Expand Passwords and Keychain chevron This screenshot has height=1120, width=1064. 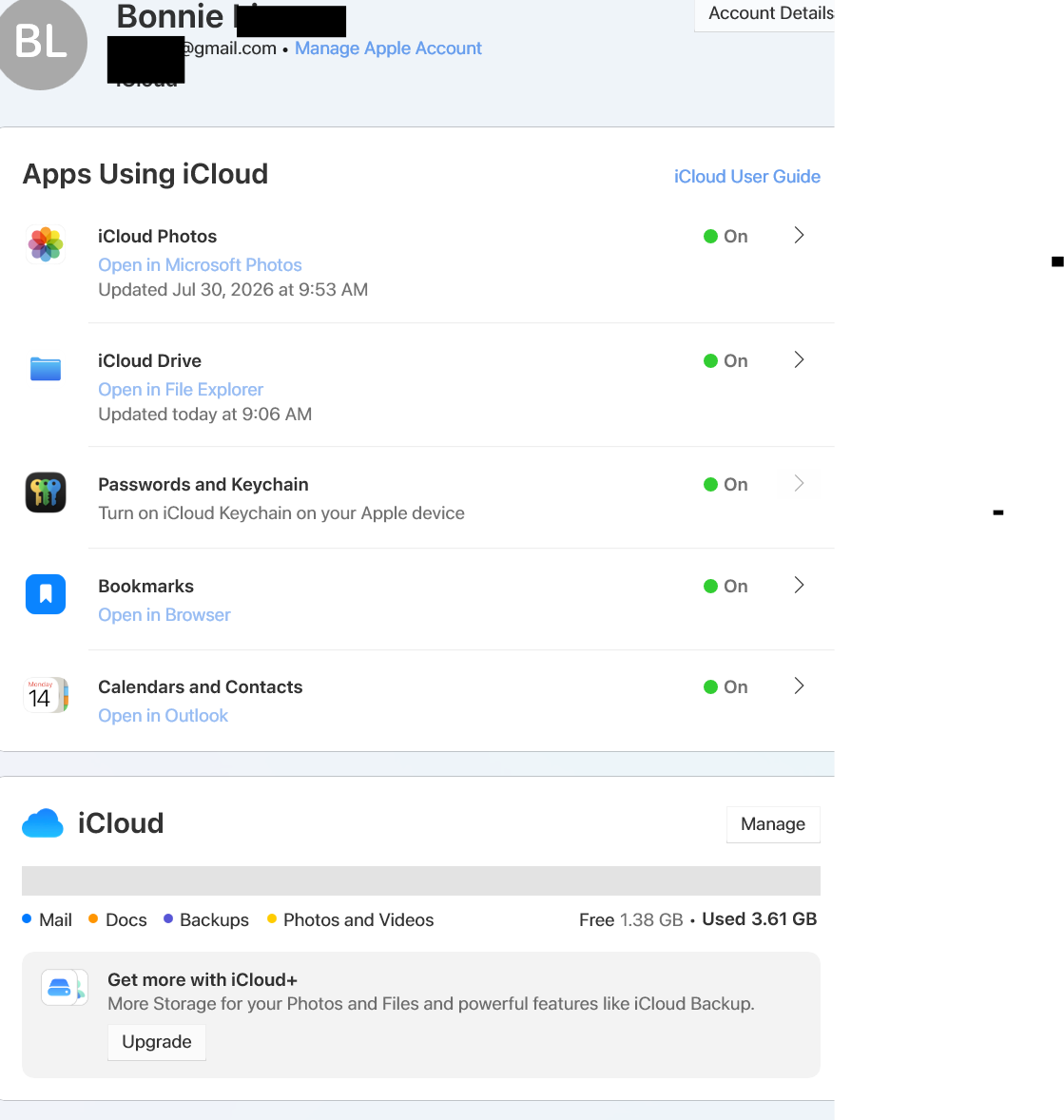click(x=800, y=484)
